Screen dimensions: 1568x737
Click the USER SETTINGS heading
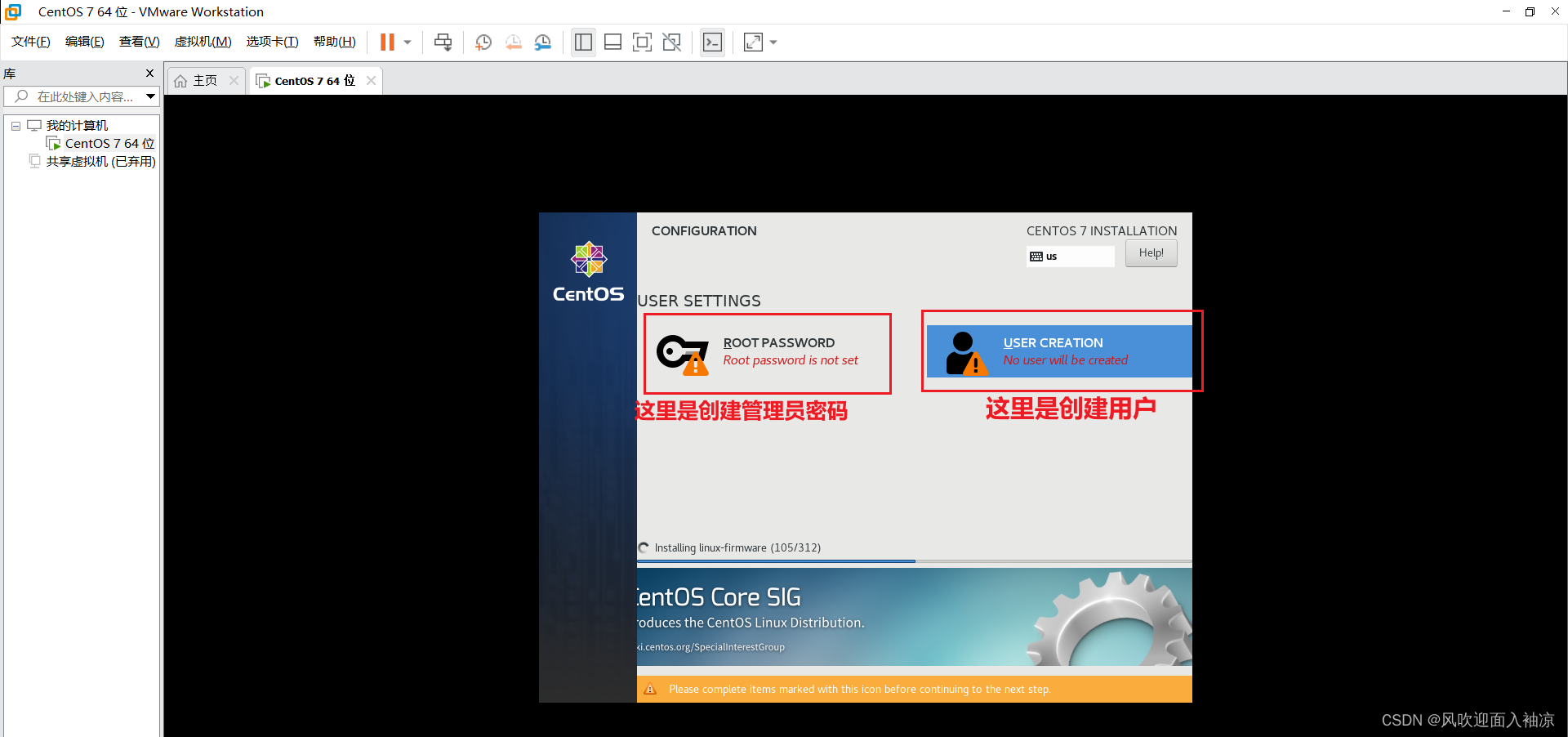(x=699, y=301)
